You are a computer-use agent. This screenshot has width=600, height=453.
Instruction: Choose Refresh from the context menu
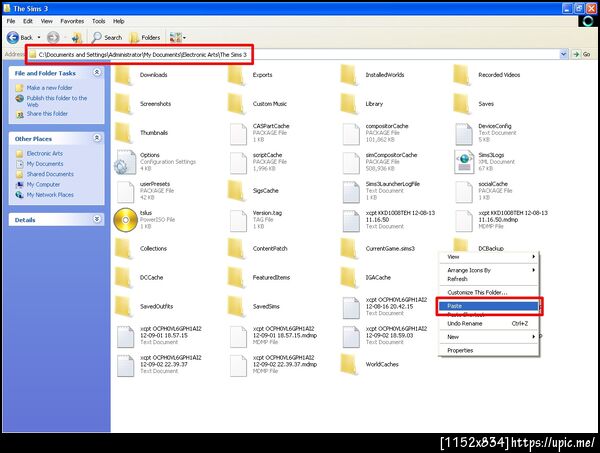point(488,279)
